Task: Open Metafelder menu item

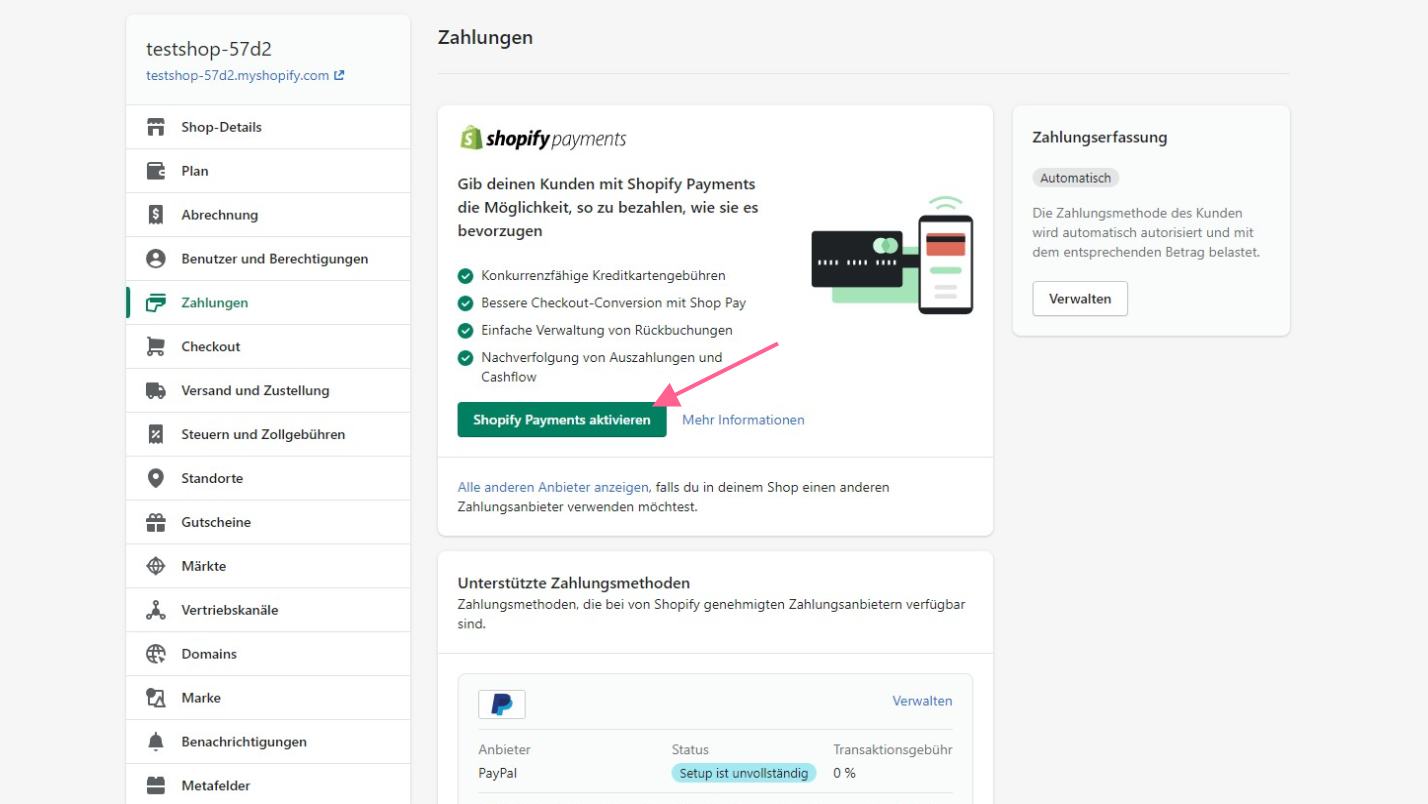Action: pos(268,786)
